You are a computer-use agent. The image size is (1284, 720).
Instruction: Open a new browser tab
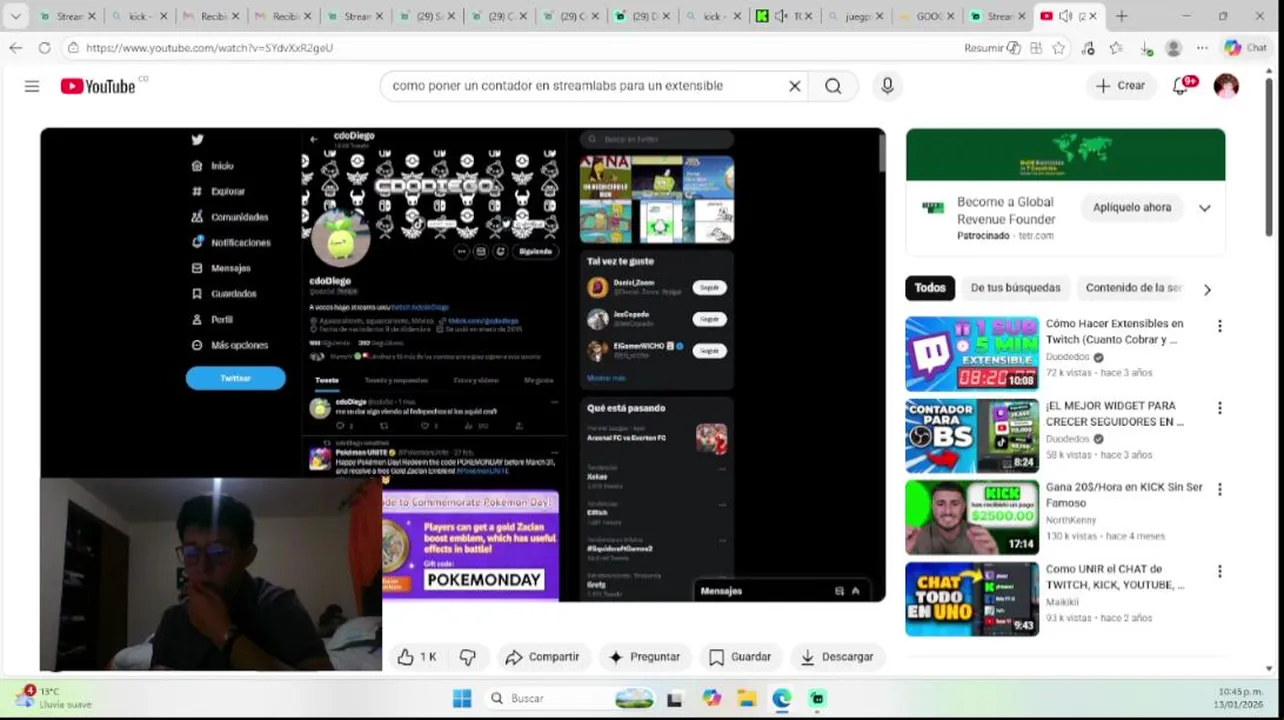tap(1121, 16)
